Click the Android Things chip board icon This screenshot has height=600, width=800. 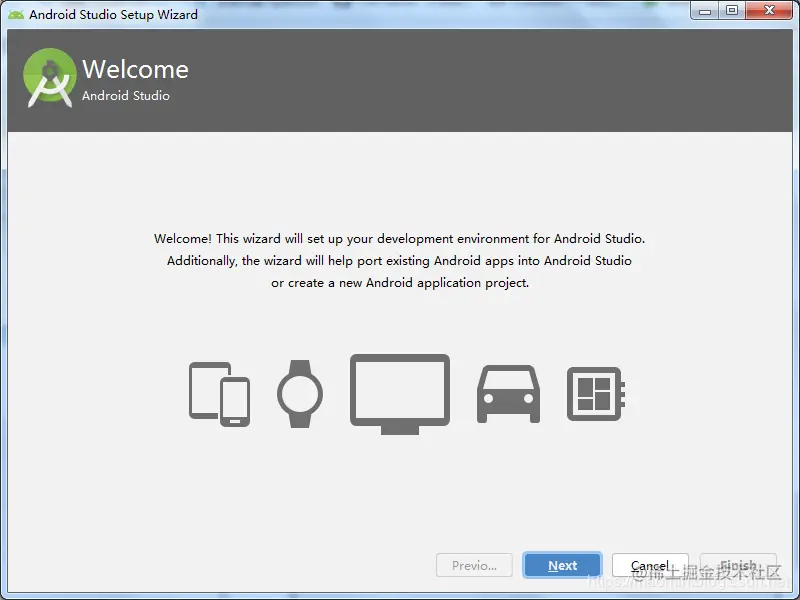[596, 394]
